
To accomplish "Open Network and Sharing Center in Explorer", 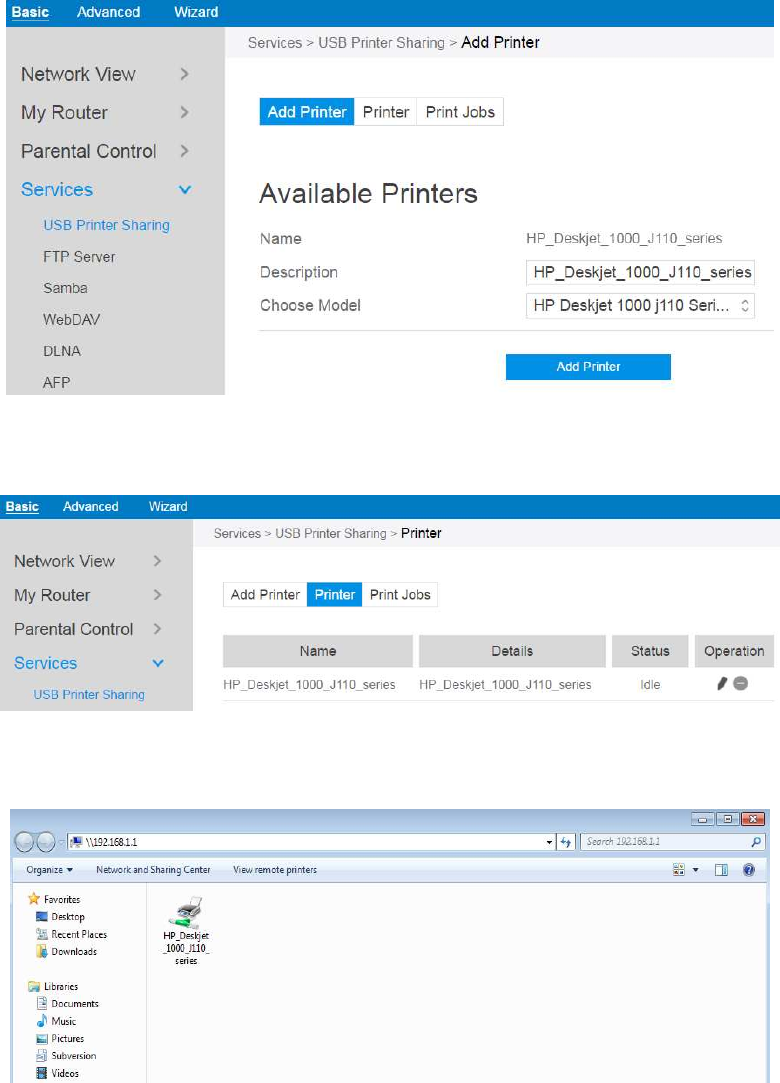I will click(x=153, y=870).
